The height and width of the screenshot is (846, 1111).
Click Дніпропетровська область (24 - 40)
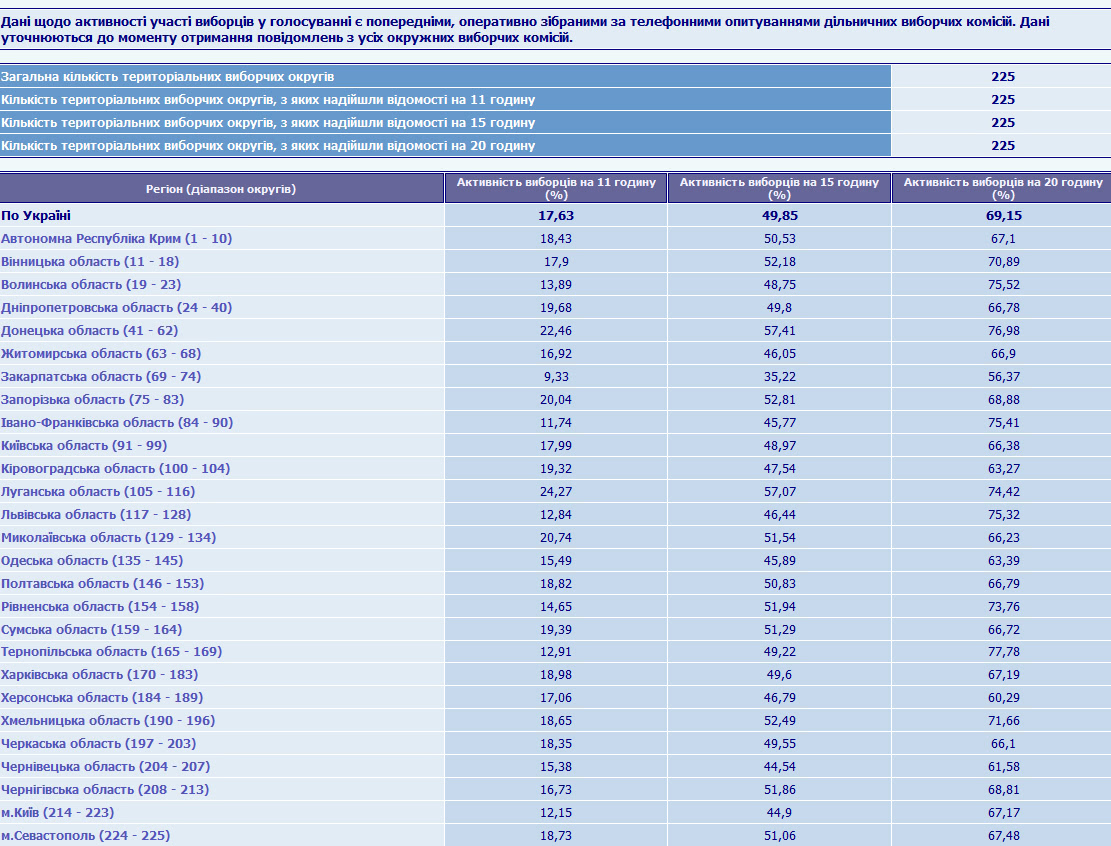click(x=116, y=308)
